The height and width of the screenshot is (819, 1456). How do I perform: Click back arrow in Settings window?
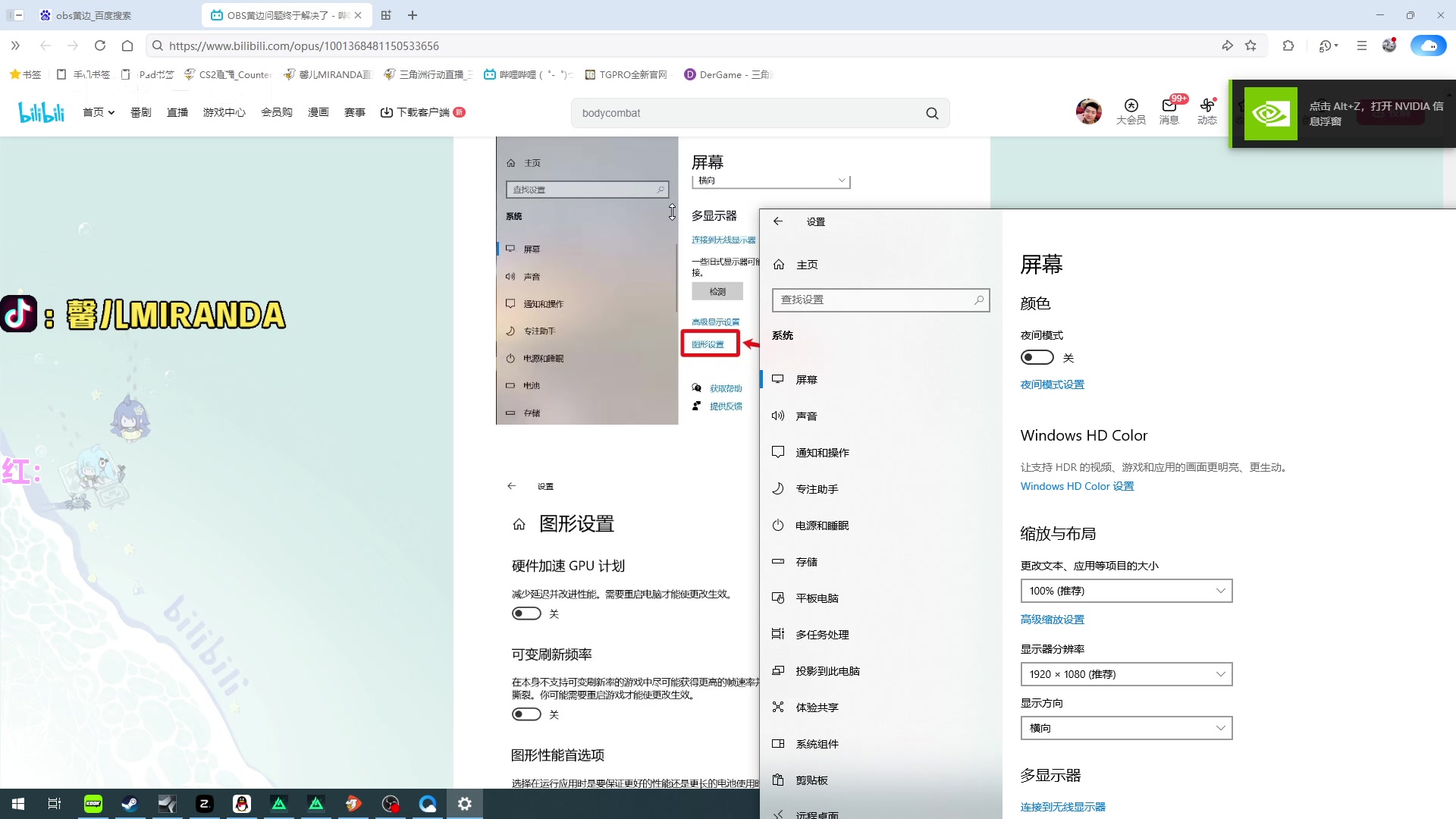click(777, 221)
